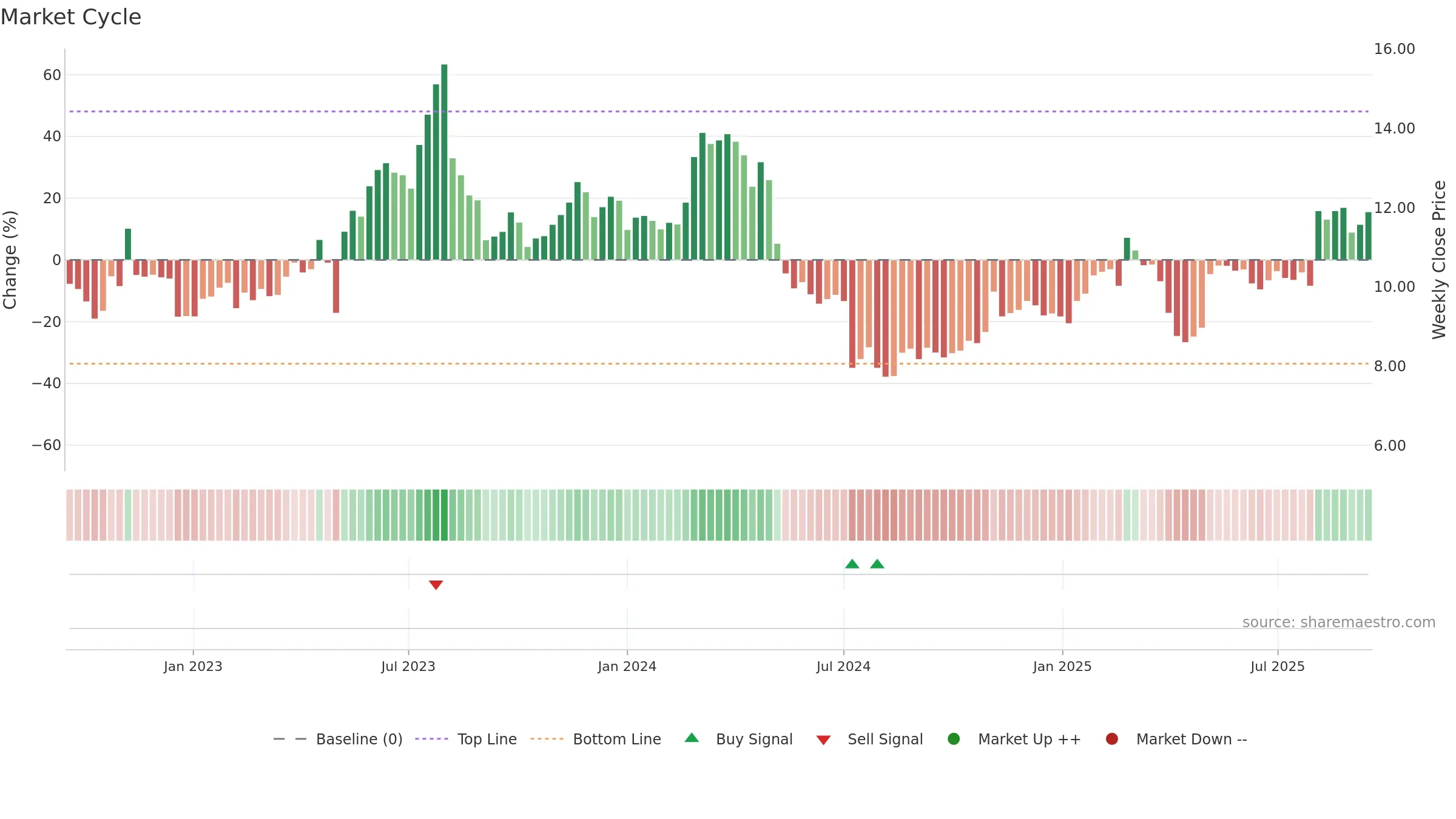Click the Jul 2025 axis label
Image resolution: width=1456 pixels, height=819 pixels.
click(1278, 667)
